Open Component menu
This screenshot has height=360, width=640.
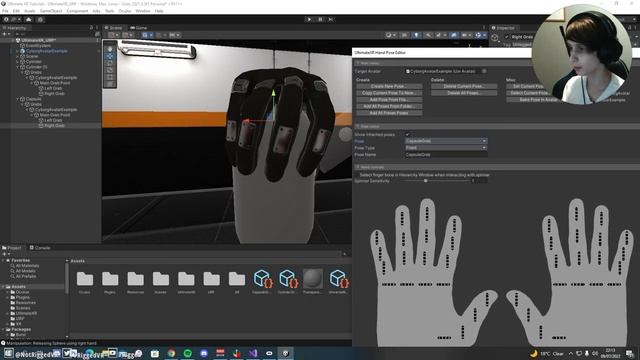(77, 11)
